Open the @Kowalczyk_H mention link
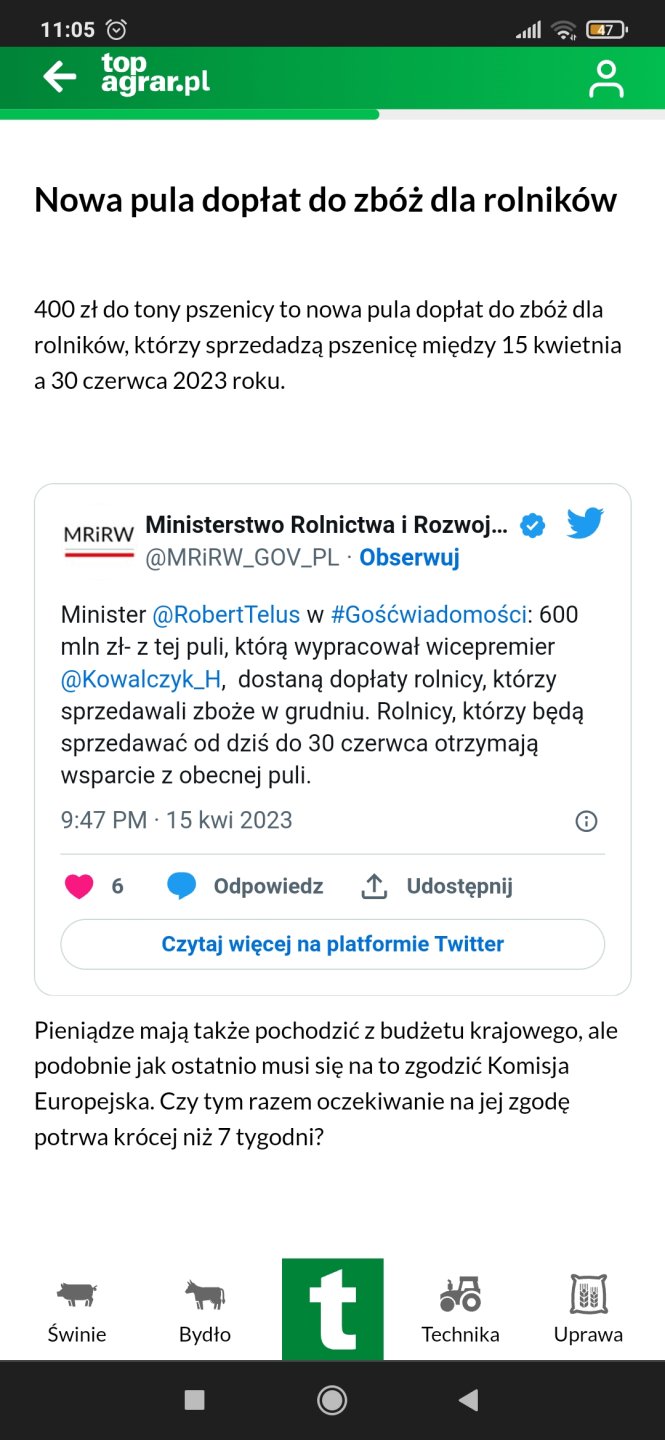This screenshot has width=665, height=1440. click(141, 680)
